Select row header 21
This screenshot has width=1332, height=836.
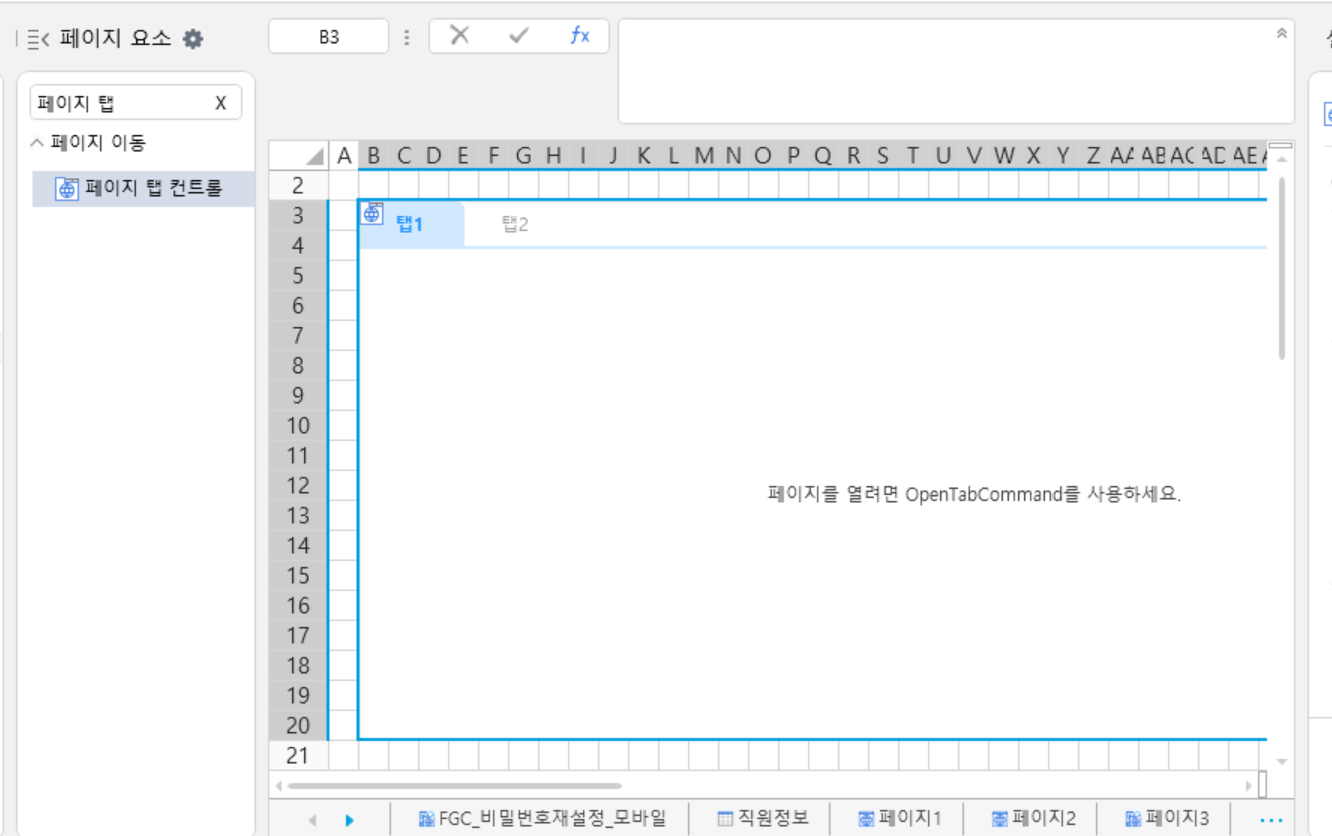[298, 756]
